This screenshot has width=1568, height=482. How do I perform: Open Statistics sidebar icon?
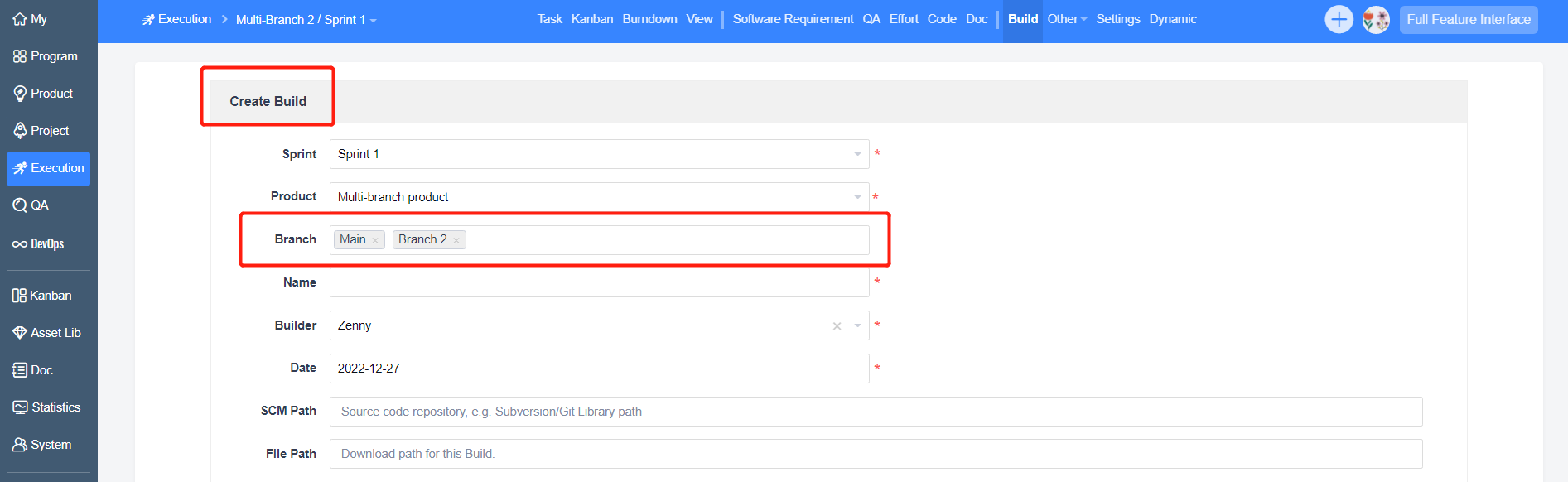[20, 407]
